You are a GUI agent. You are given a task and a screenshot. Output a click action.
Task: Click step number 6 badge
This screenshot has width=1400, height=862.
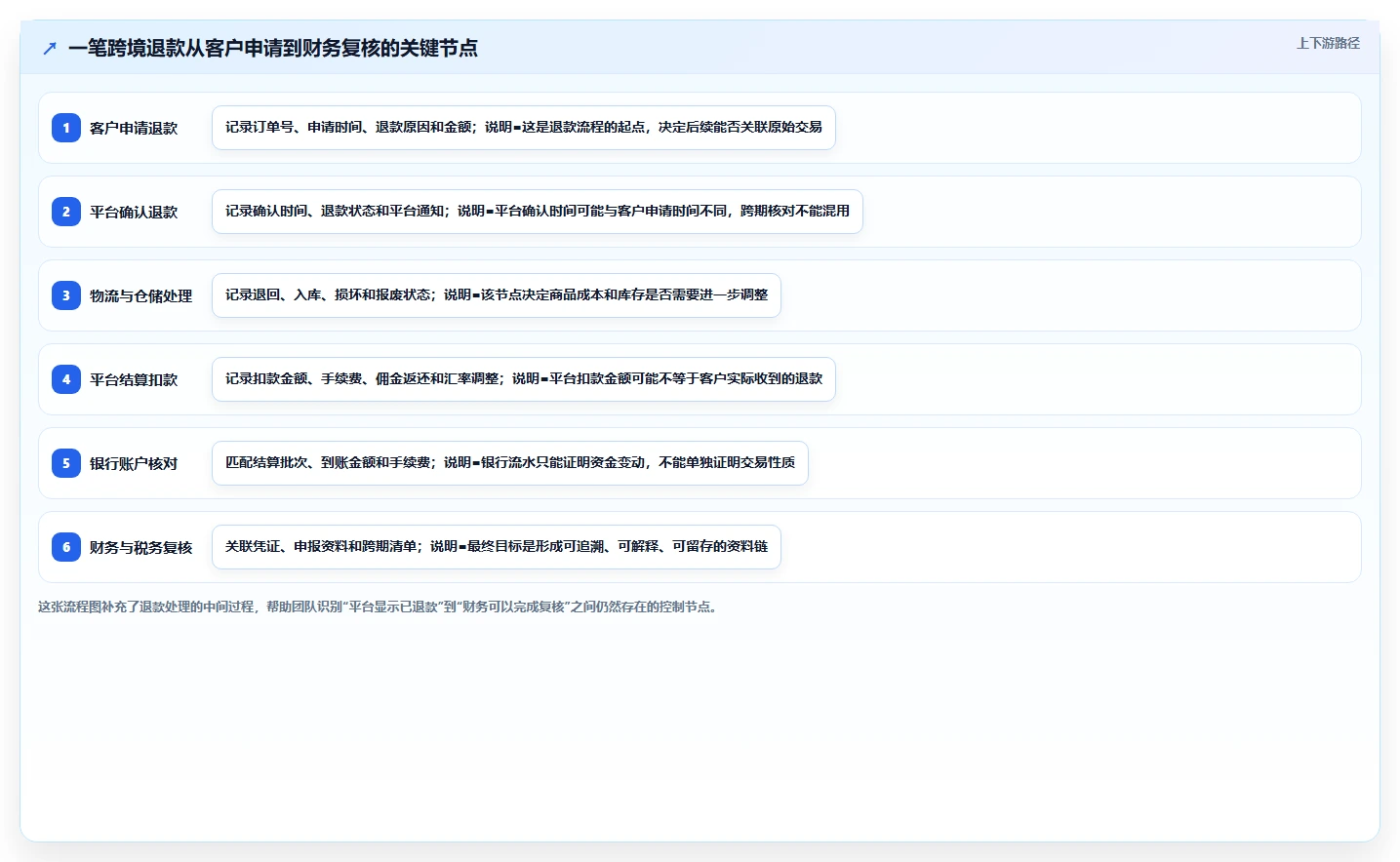66,547
